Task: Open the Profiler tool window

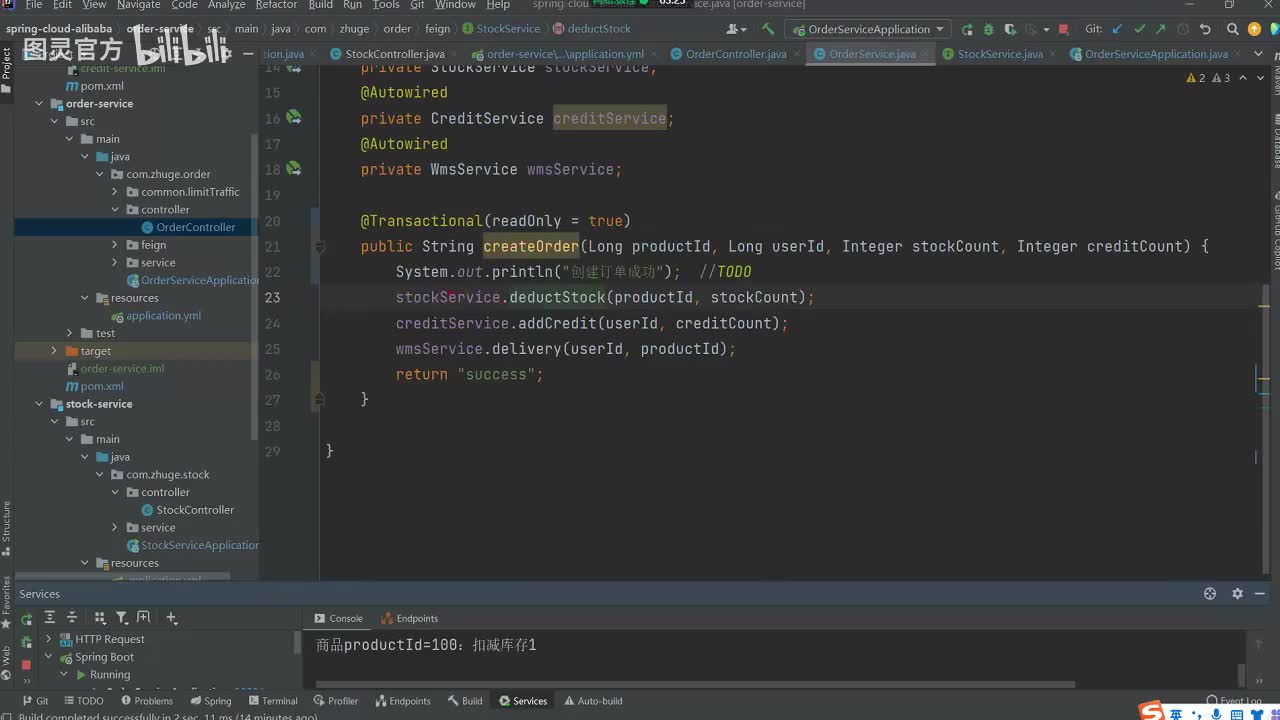Action: (336, 701)
